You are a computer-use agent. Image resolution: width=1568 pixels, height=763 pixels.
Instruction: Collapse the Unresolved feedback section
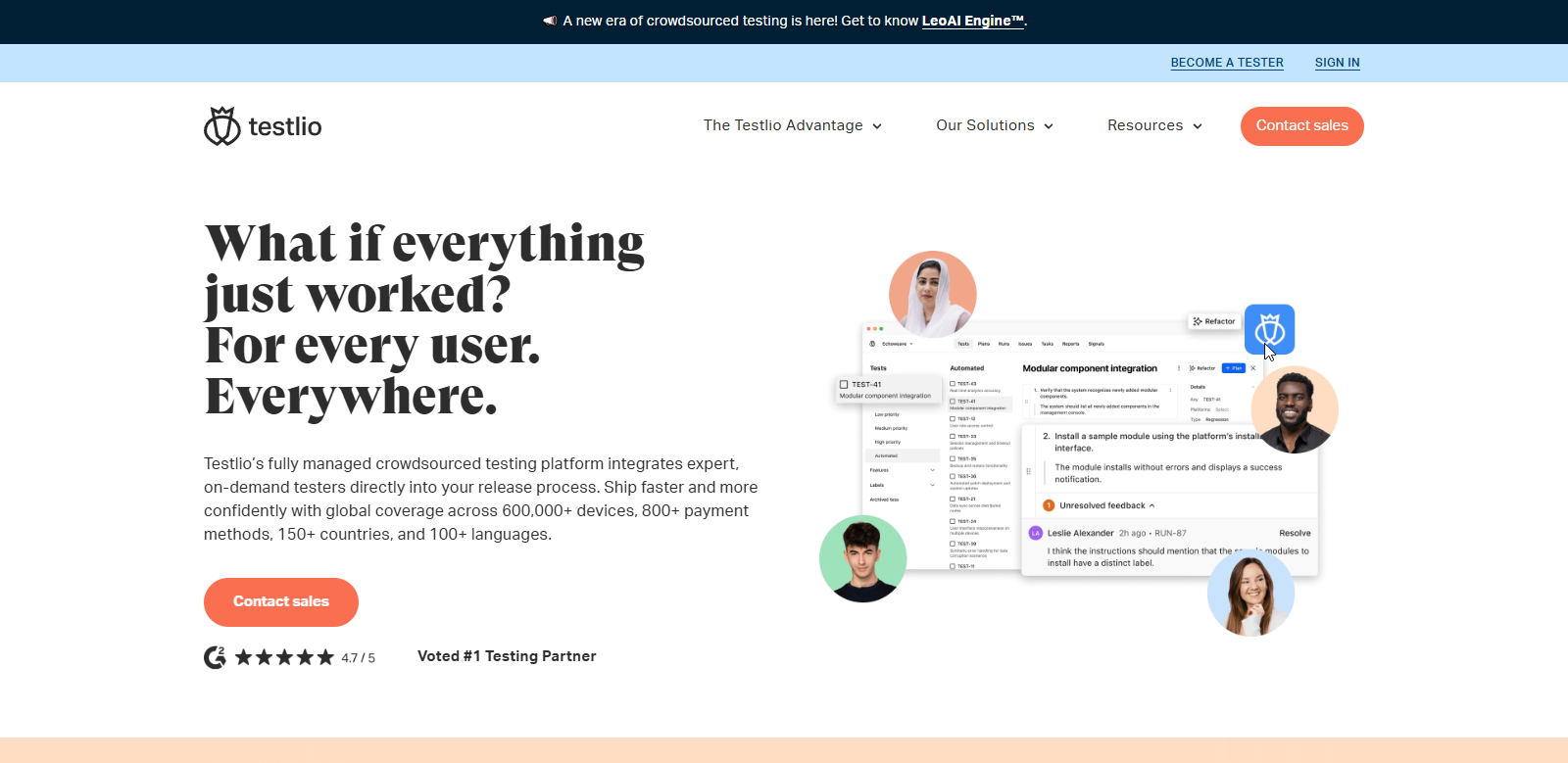coord(1152,505)
